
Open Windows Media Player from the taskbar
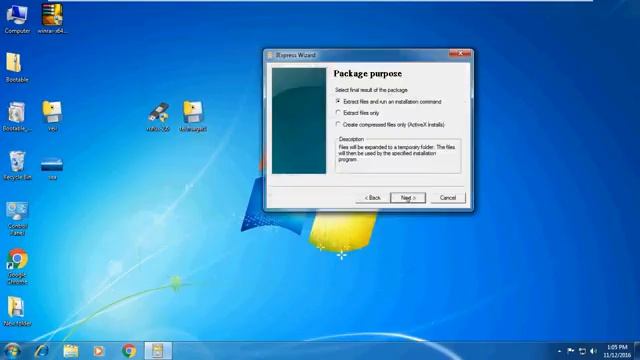click(x=98, y=351)
